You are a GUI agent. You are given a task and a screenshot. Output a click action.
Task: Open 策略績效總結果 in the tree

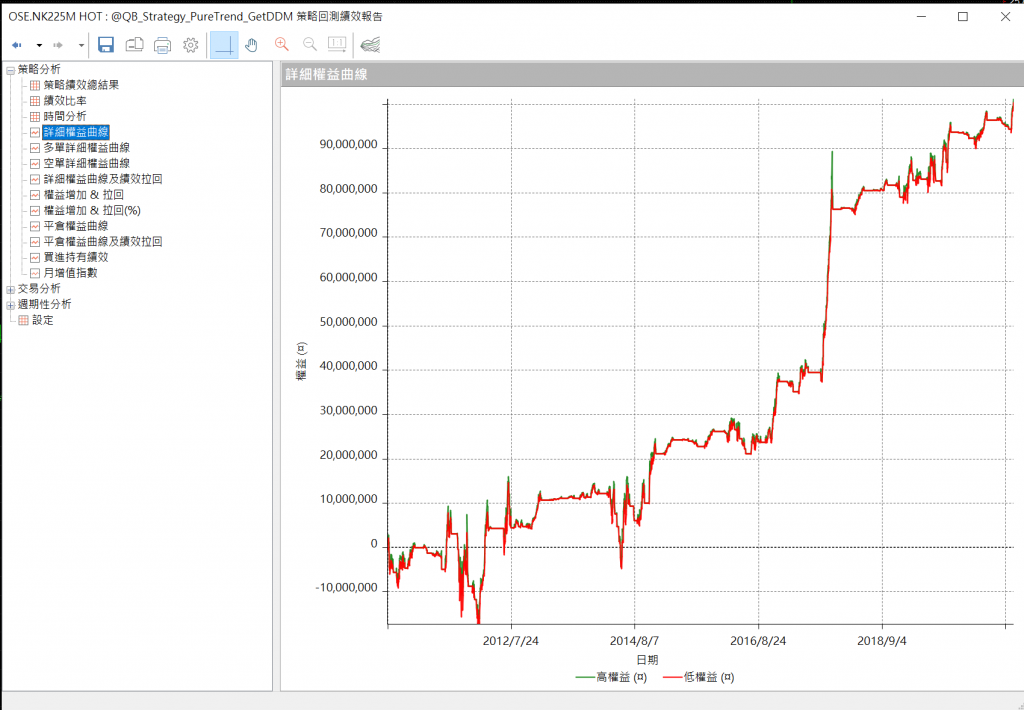(81, 85)
